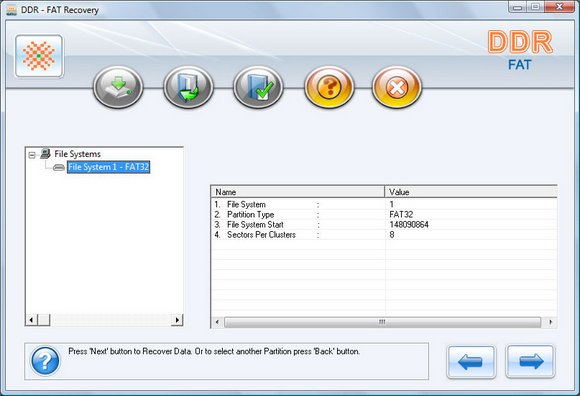580x396 pixels.
Task: Select the Partition Type row
Action: click(384, 214)
